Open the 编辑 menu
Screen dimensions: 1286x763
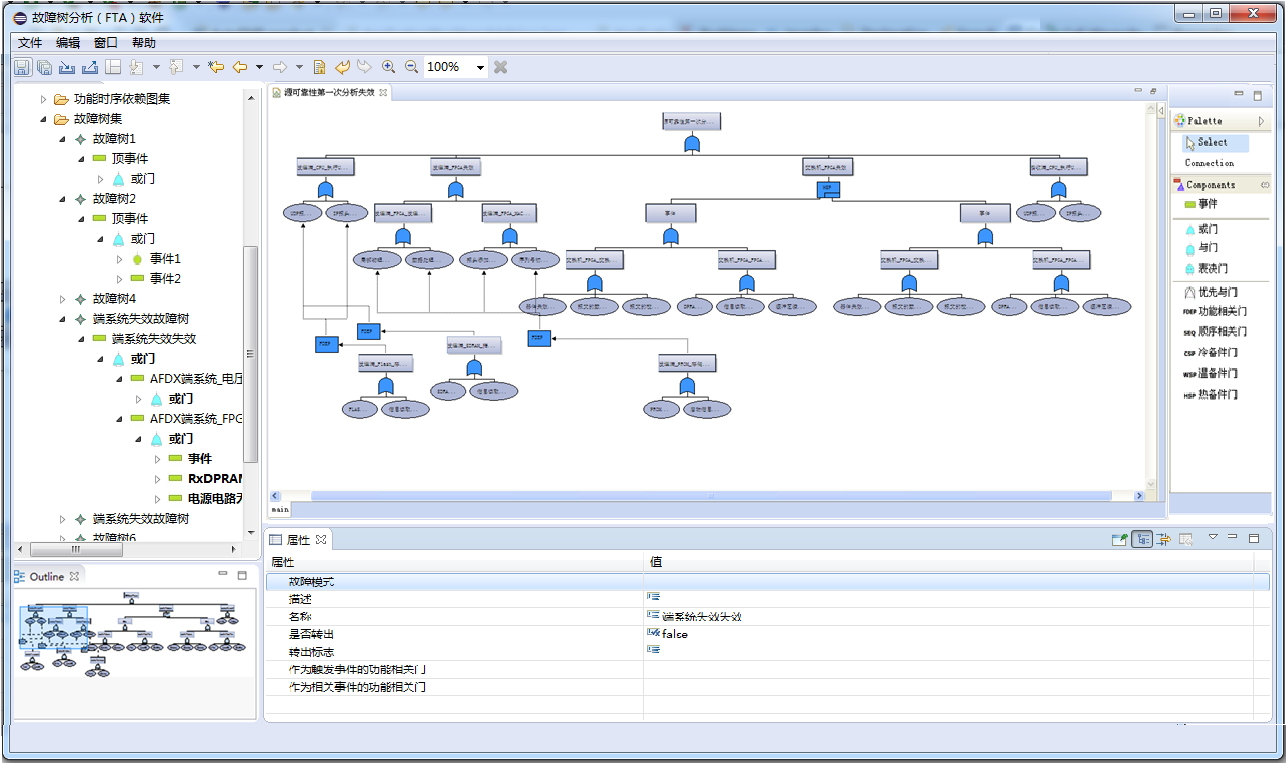click(x=68, y=43)
